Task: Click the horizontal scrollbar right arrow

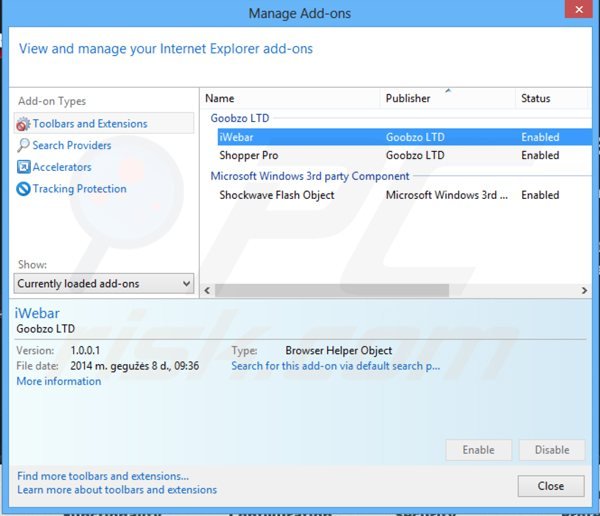Action: (584, 289)
